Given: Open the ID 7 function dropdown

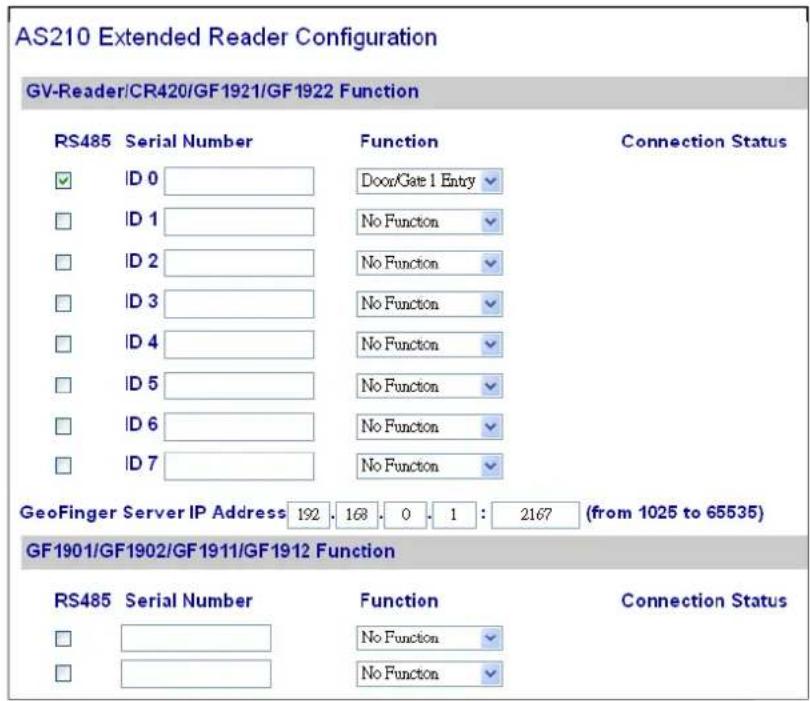Looking at the screenshot, I should (429, 466).
